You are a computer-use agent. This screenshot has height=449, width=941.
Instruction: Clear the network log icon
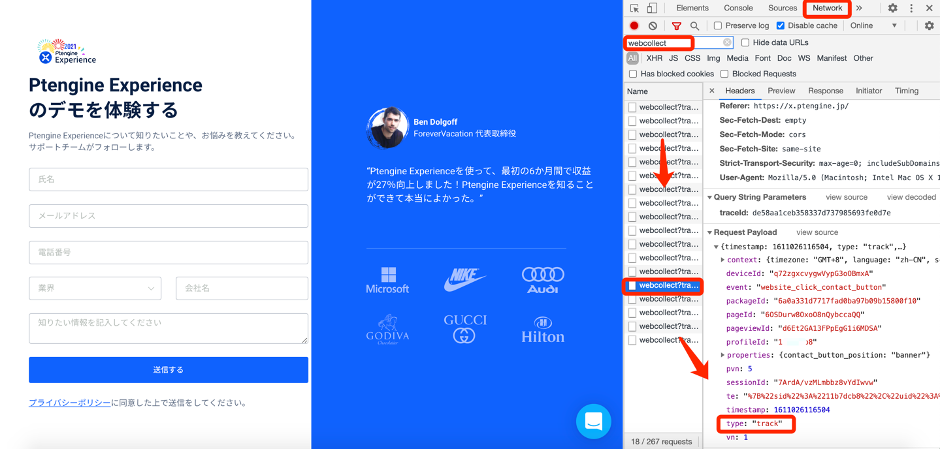(x=653, y=26)
